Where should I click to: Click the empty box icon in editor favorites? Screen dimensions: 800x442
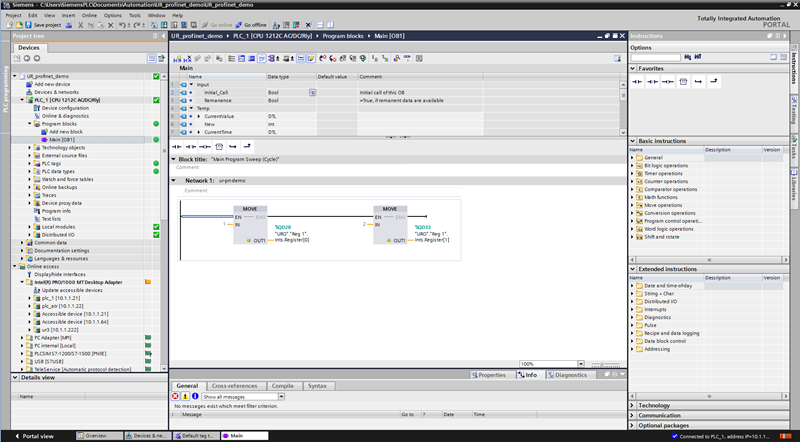(x=219, y=146)
